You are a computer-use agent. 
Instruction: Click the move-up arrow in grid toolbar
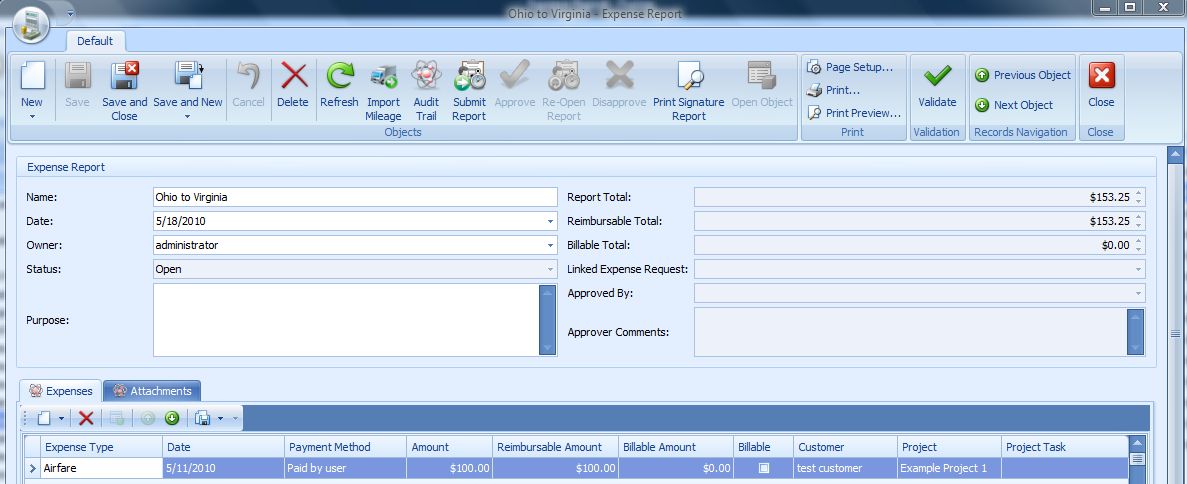pyautogui.click(x=148, y=418)
